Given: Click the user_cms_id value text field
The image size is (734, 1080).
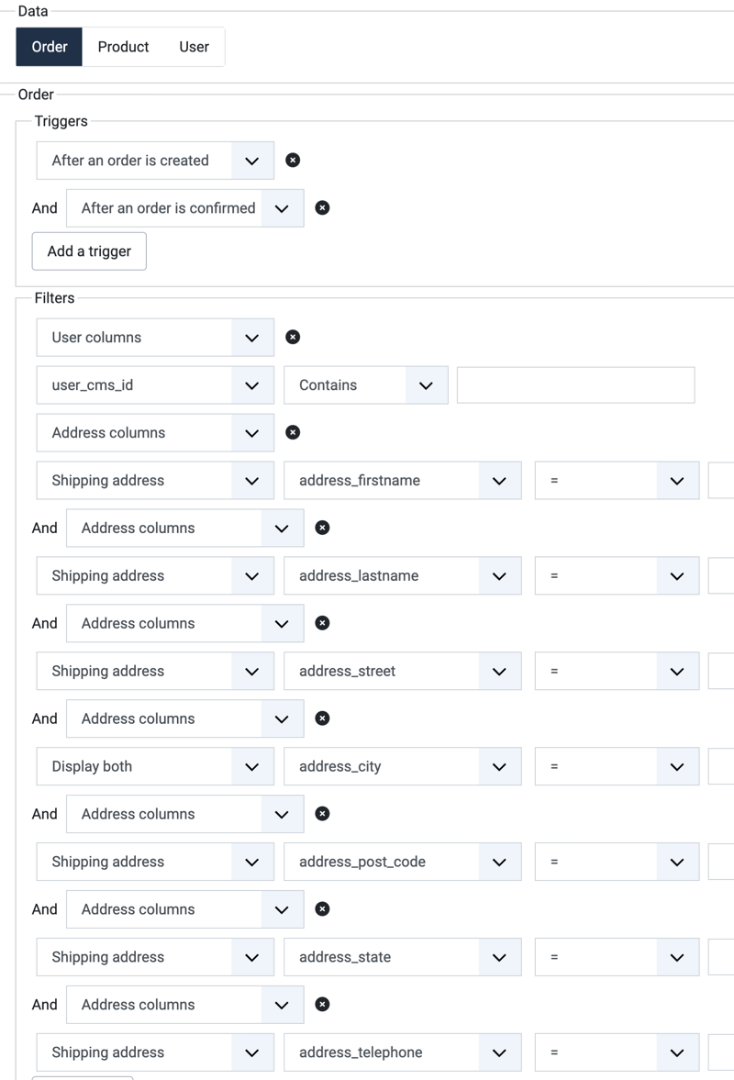Looking at the screenshot, I should (x=576, y=385).
